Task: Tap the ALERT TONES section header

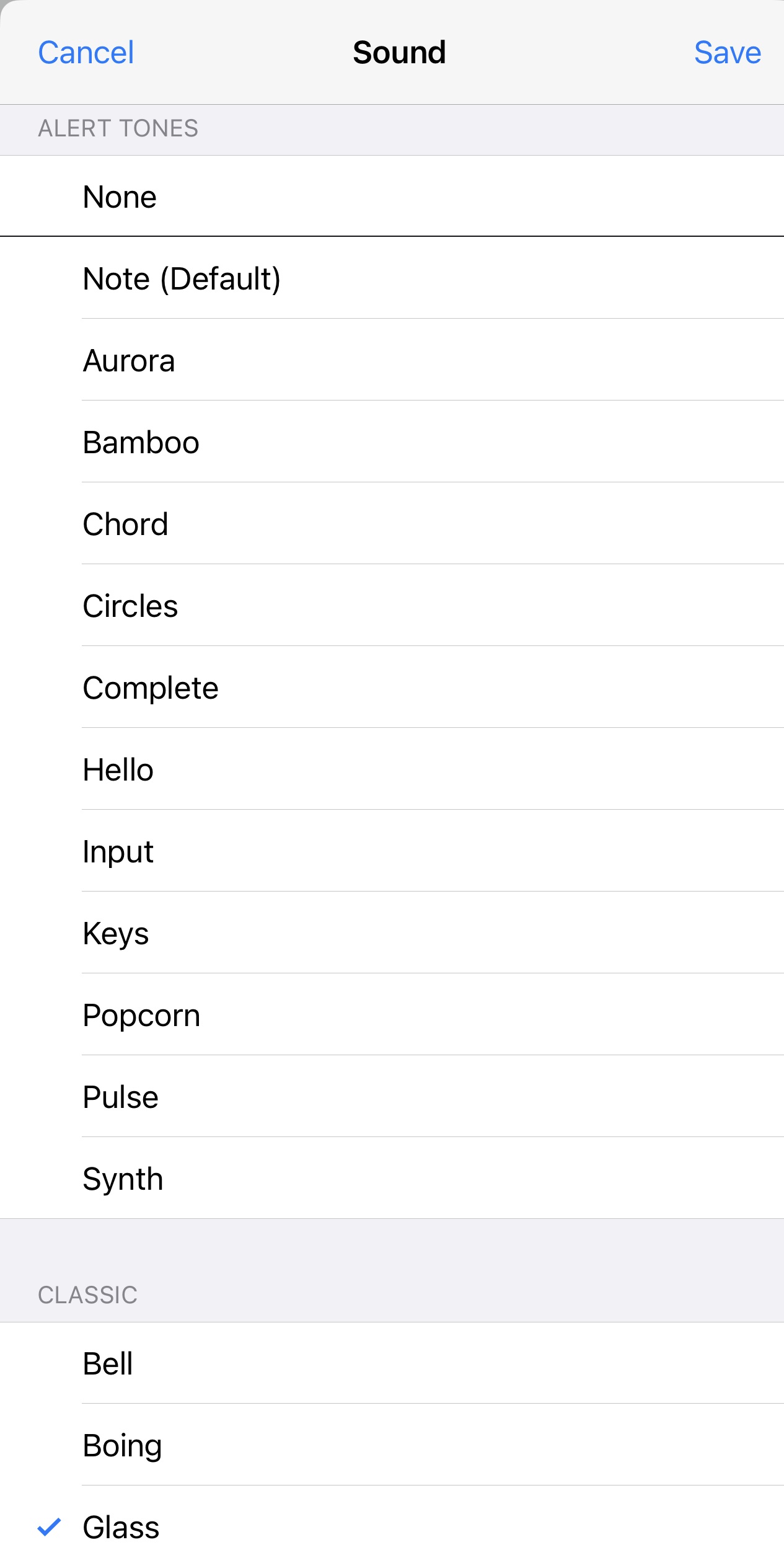Action: (118, 129)
